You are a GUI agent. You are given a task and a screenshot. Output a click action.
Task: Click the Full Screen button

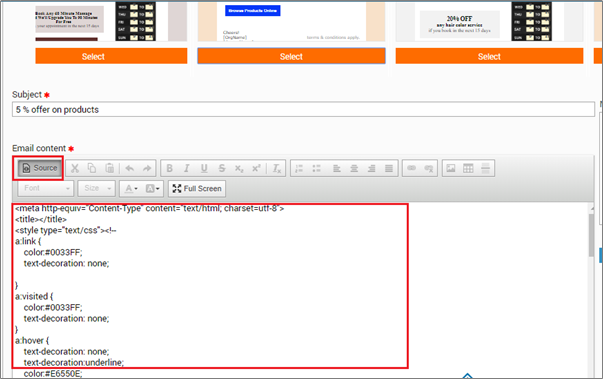pyautogui.click(x=197, y=188)
